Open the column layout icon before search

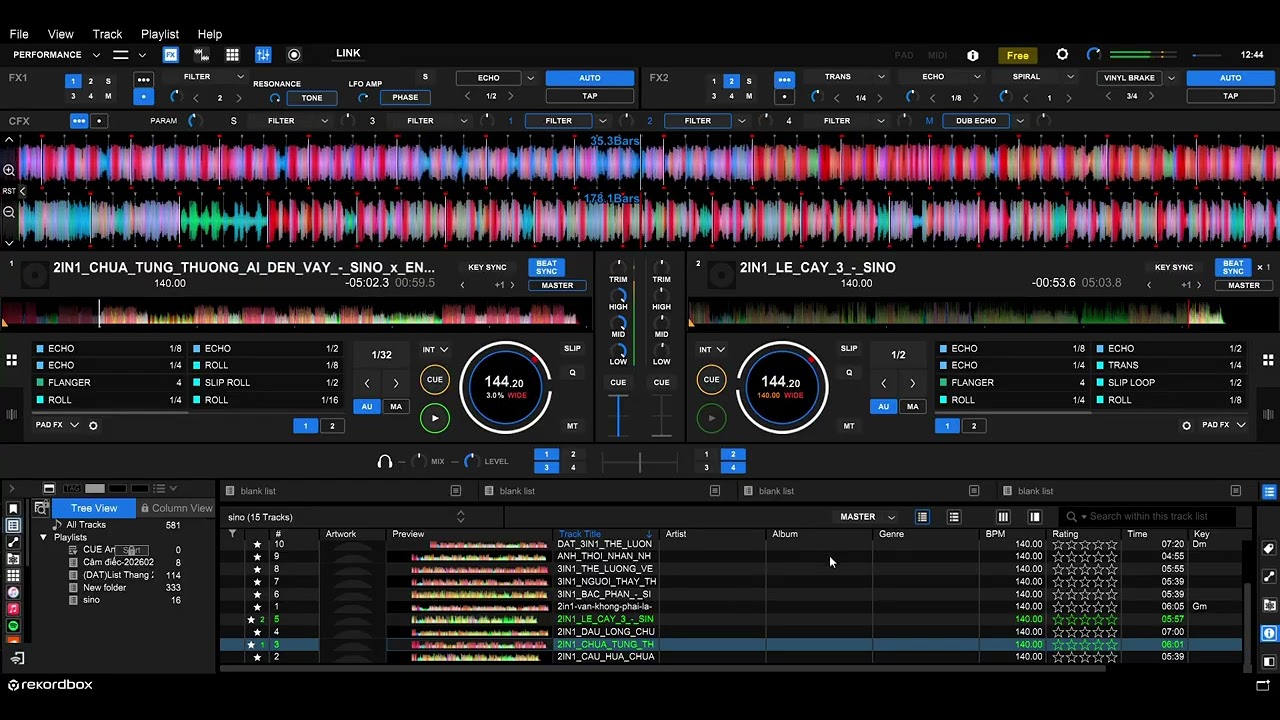1003,517
